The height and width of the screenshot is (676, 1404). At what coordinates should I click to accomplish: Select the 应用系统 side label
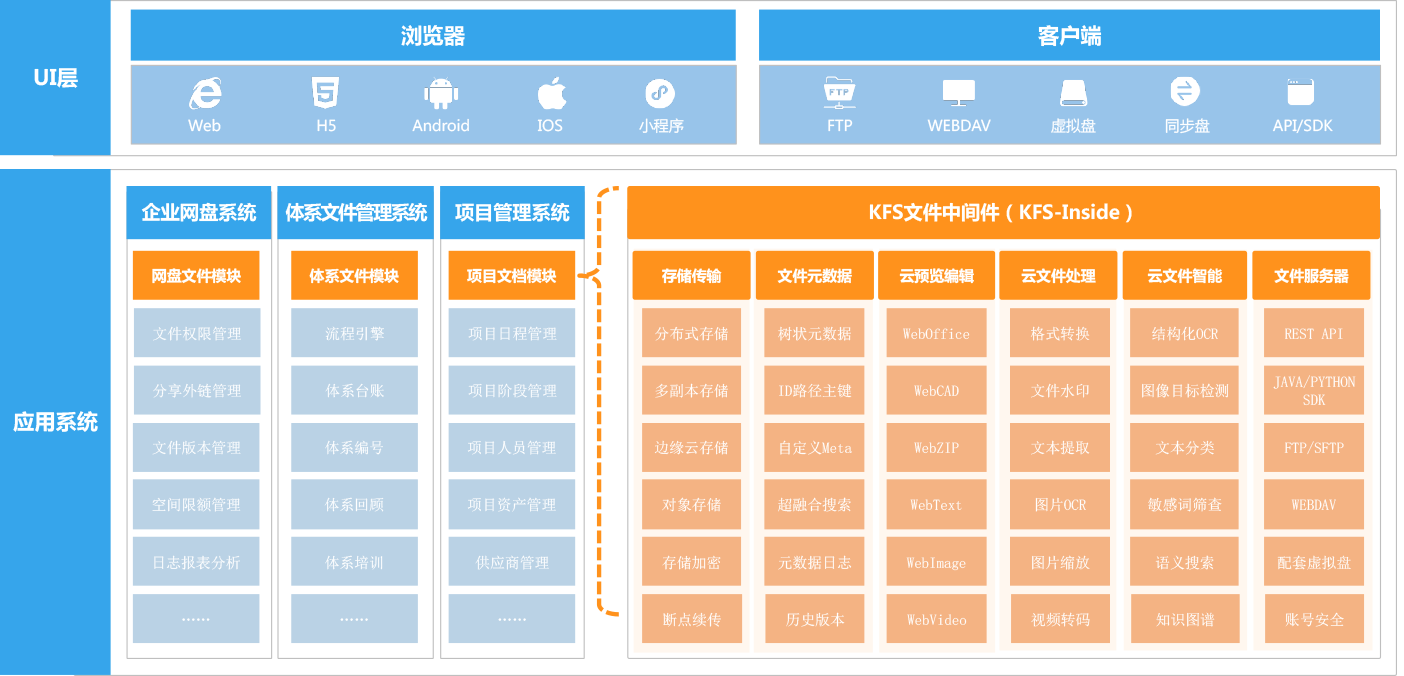[56, 421]
